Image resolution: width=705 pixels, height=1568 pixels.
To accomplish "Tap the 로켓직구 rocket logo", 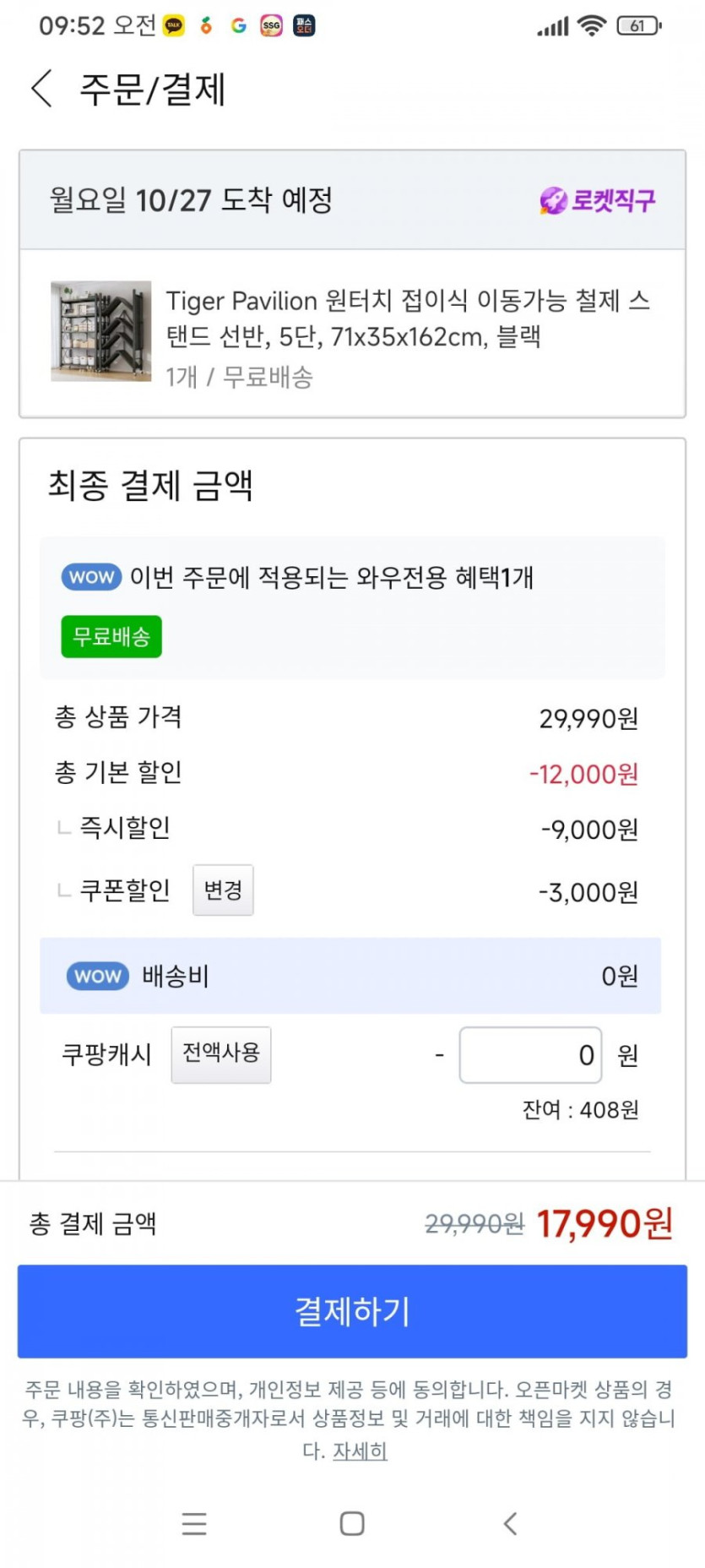I will pos(598,201).
